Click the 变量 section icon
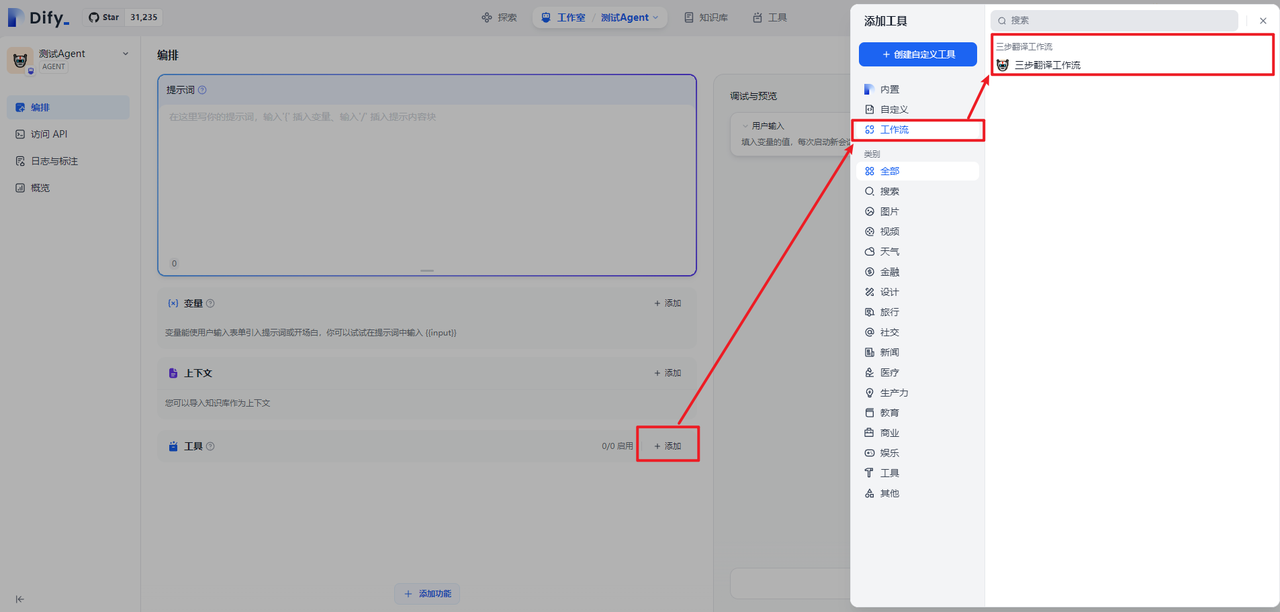The height and width of the screenshot is (612, 1280). [x=173, y=303]
